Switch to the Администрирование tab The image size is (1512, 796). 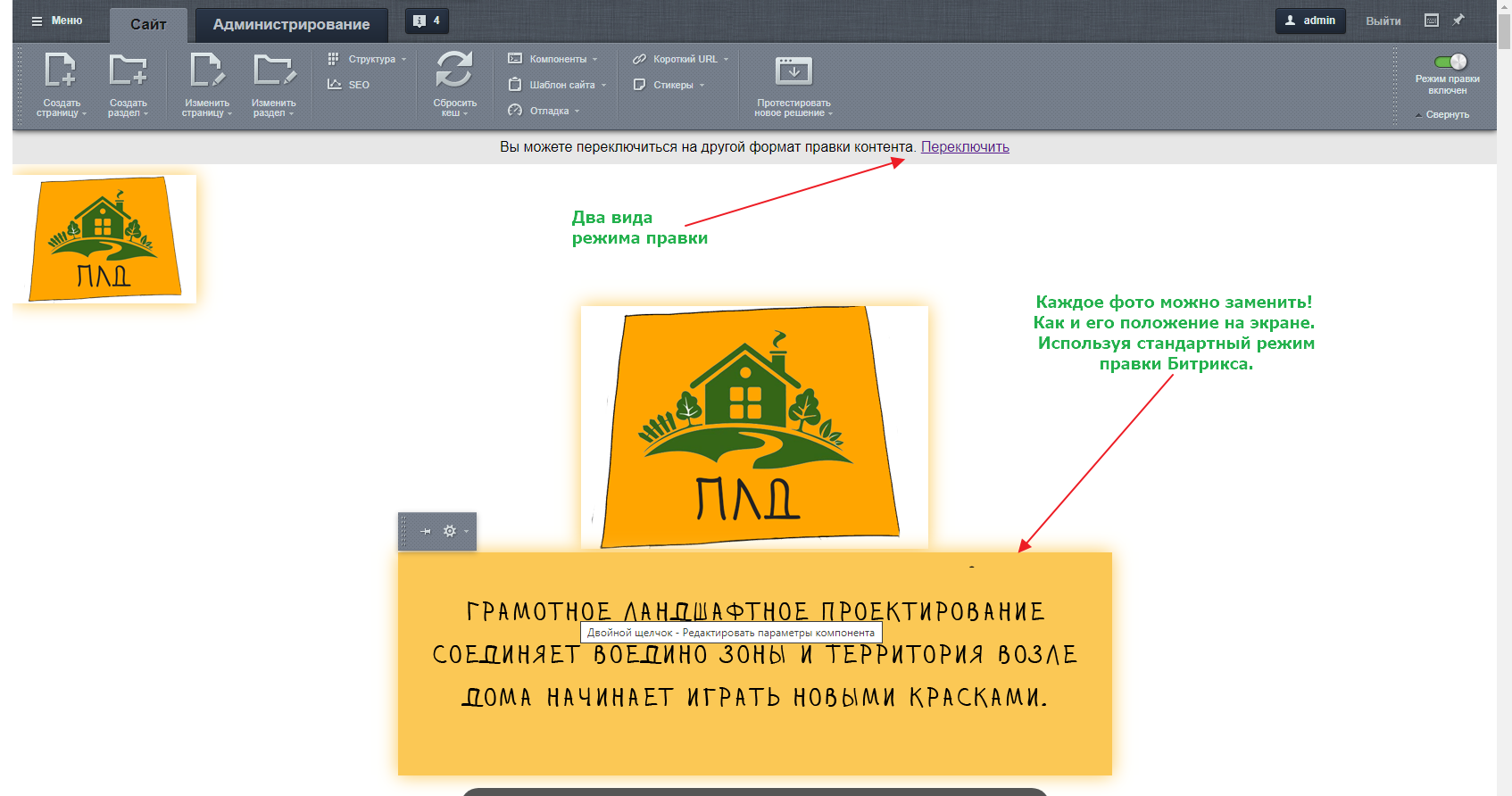pos(291,25)
